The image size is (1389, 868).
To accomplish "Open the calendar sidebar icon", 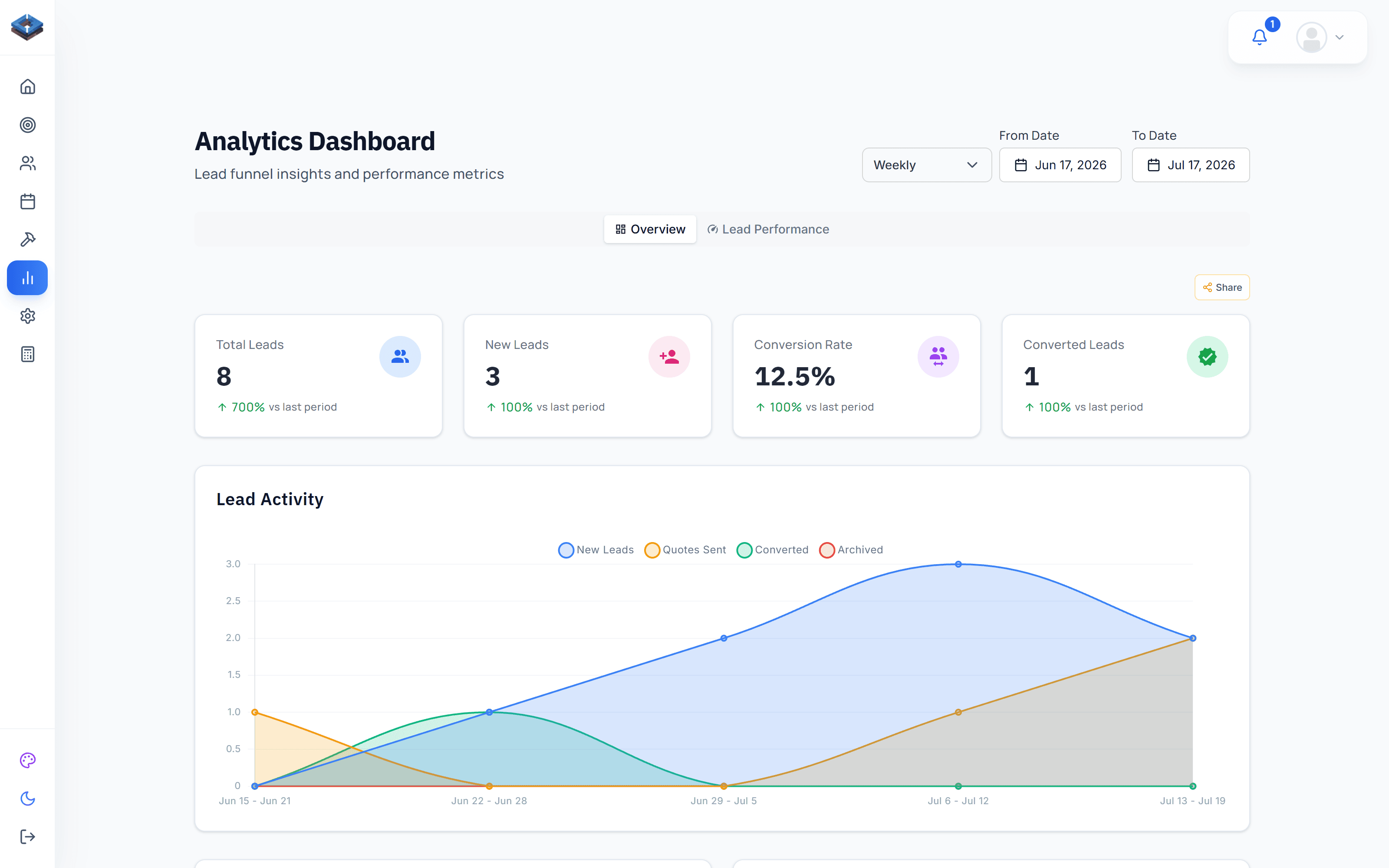I will tap(27, 201).
